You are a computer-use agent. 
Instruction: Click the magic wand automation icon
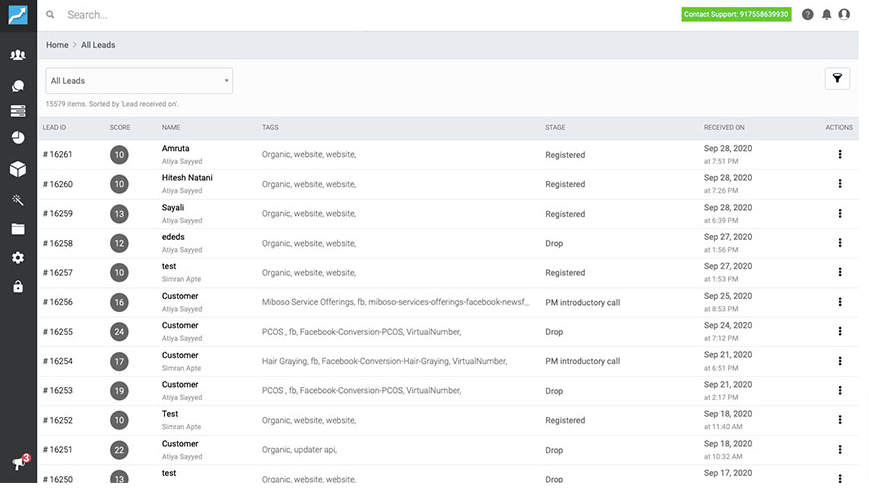[18, 199]
